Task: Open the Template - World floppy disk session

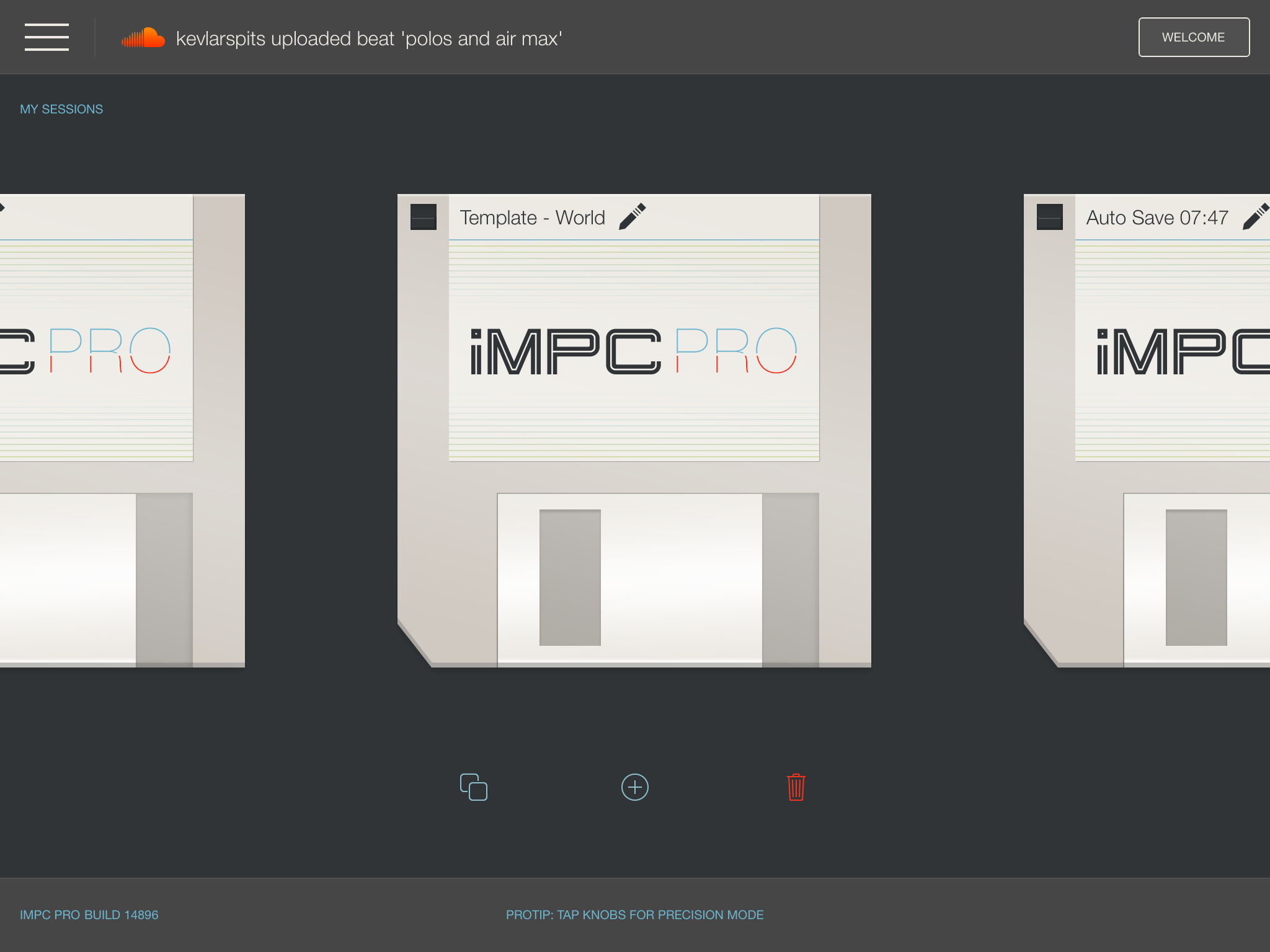Action: [634, 431]
